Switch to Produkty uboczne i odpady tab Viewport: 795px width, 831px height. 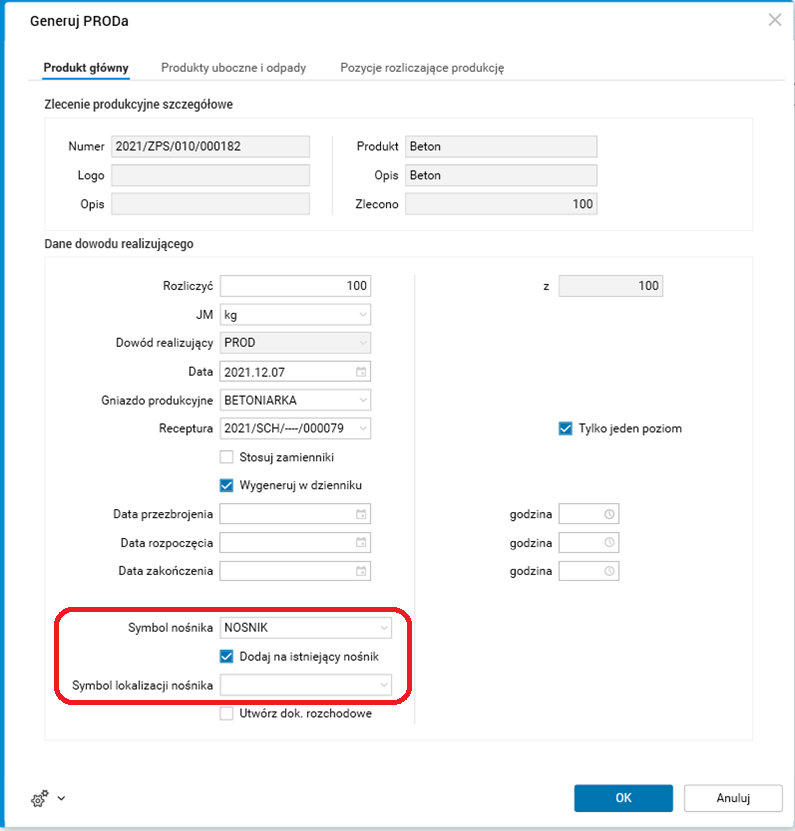[x=234, y=68]
